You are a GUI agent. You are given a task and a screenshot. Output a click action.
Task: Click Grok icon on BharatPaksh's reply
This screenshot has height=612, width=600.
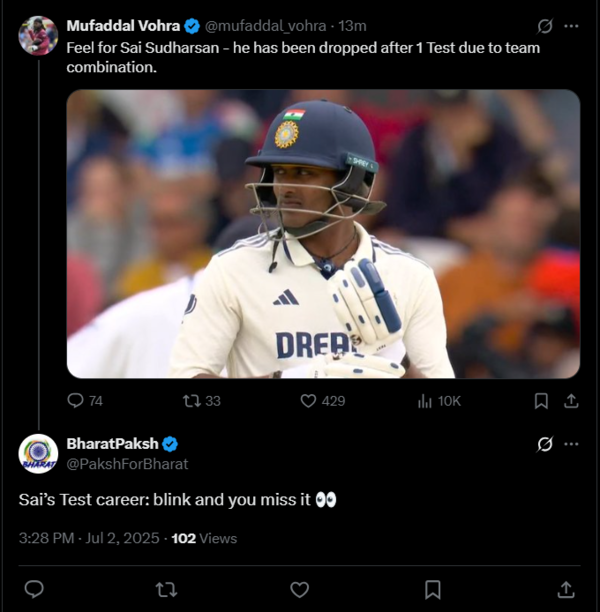pos(545,444)
